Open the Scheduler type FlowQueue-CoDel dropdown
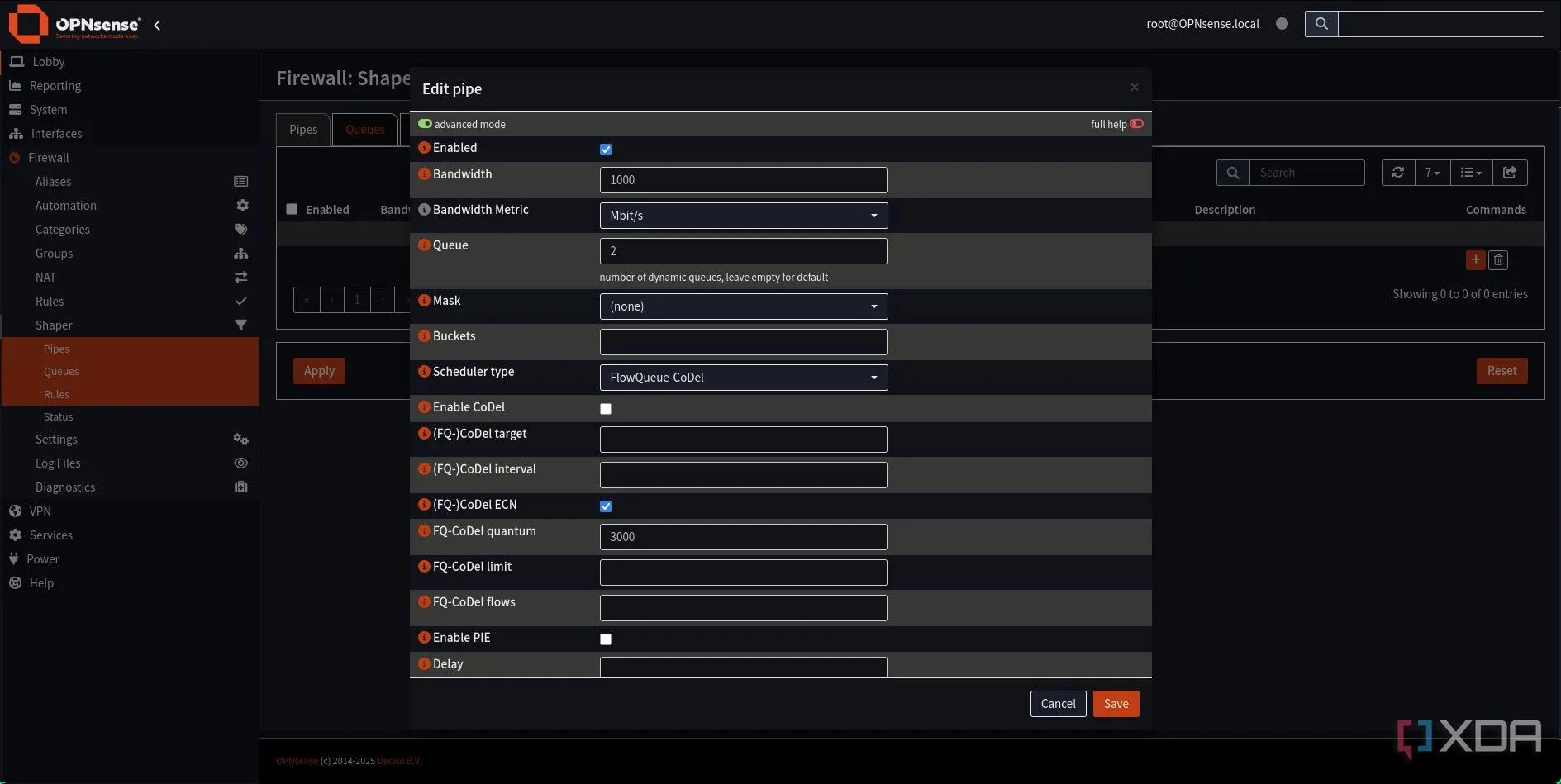Viewport: 1561px width, 784px height. tap(743, 378)
